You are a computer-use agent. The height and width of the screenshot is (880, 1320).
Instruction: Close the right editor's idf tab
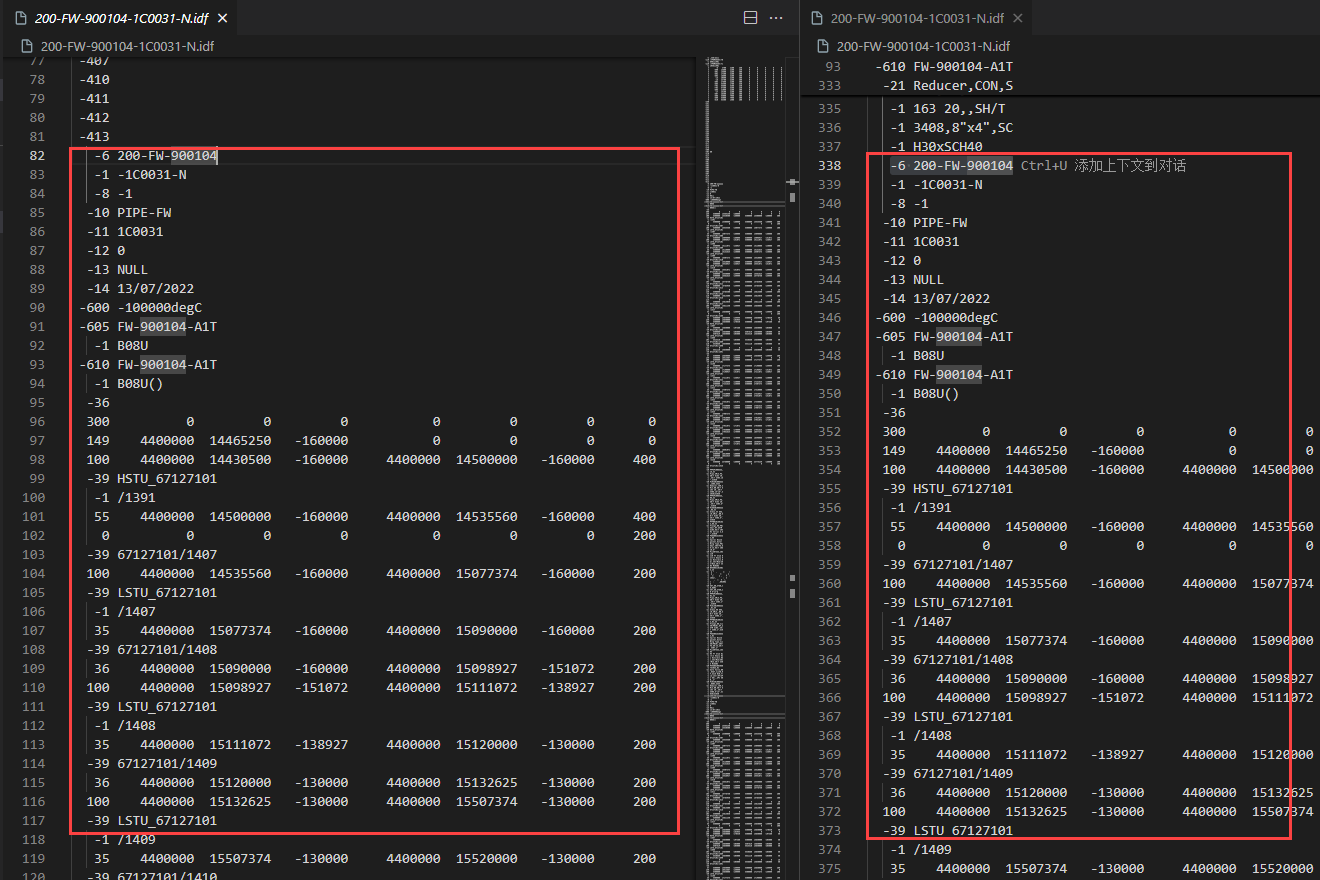pyautogui.click(x=1018, y=18)
